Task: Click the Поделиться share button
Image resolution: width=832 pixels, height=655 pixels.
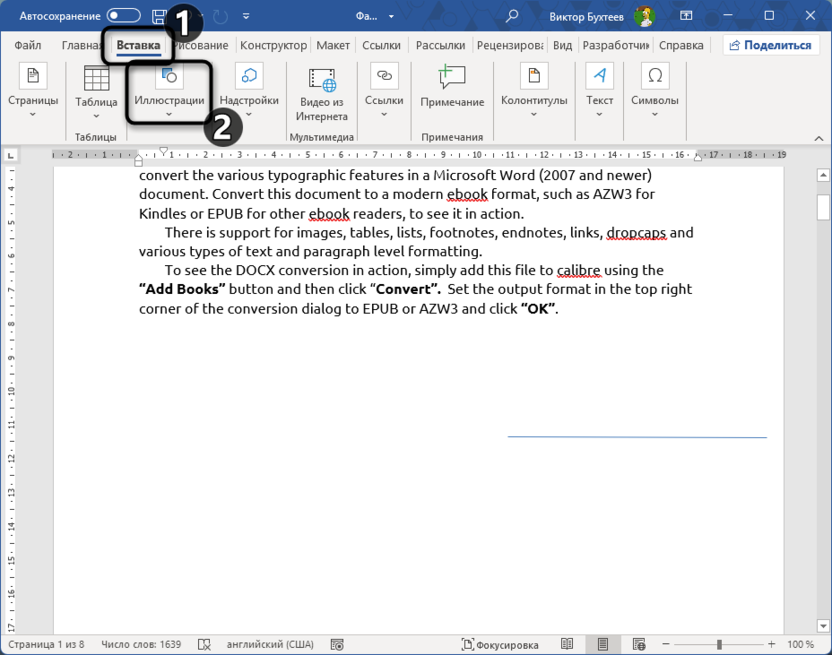Action: [x=769, y=45]
